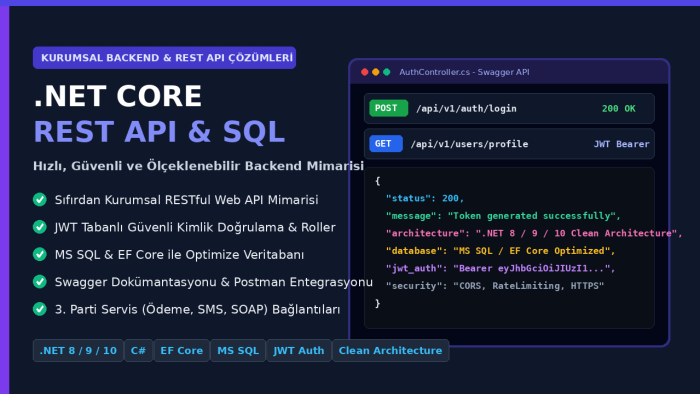This screenshot has width=700, height=394.
Task: Click the orange window dot in AuthController header
Action: (375, 72)
